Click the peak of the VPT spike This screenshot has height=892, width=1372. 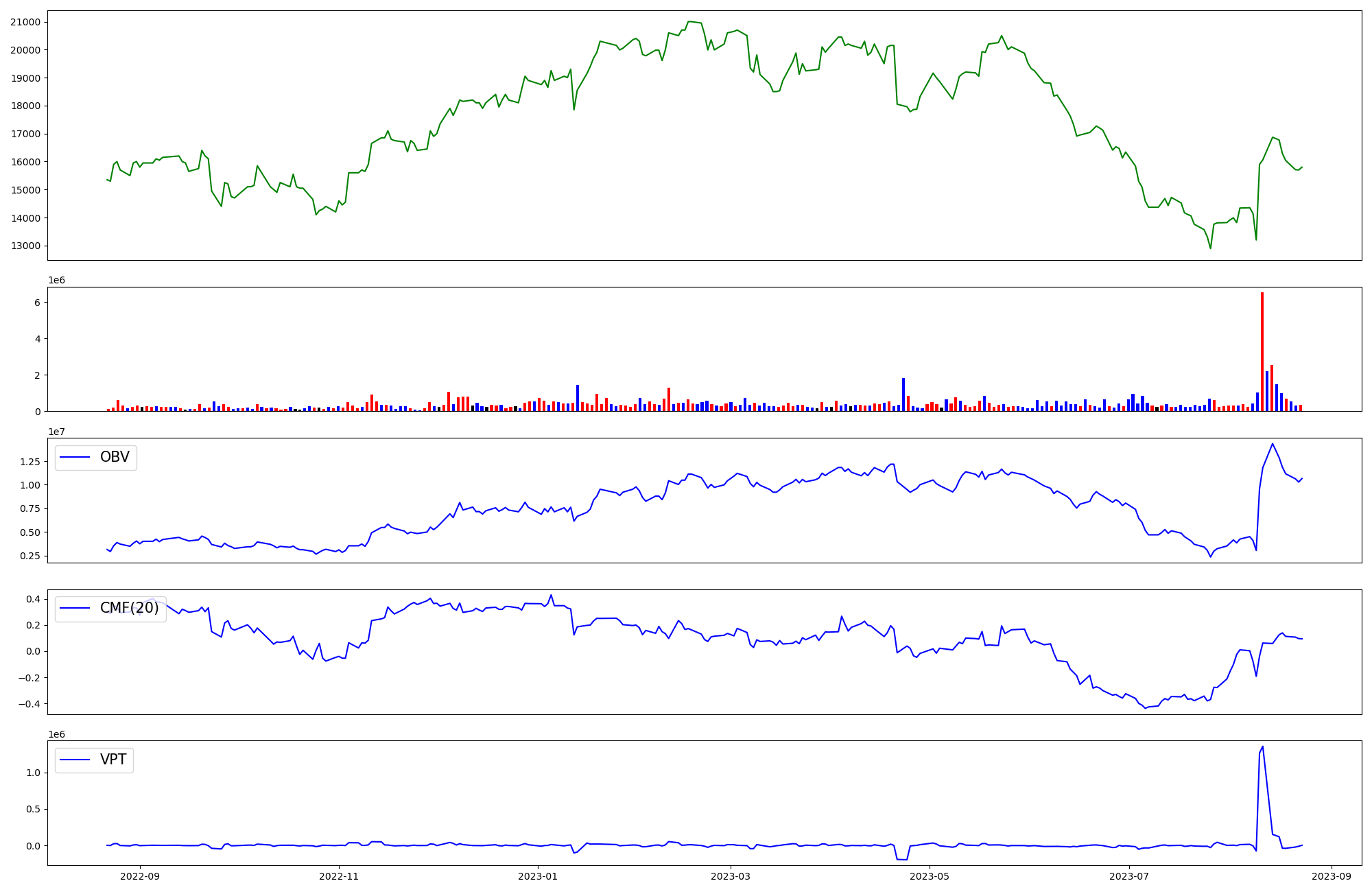point(1263,747)
